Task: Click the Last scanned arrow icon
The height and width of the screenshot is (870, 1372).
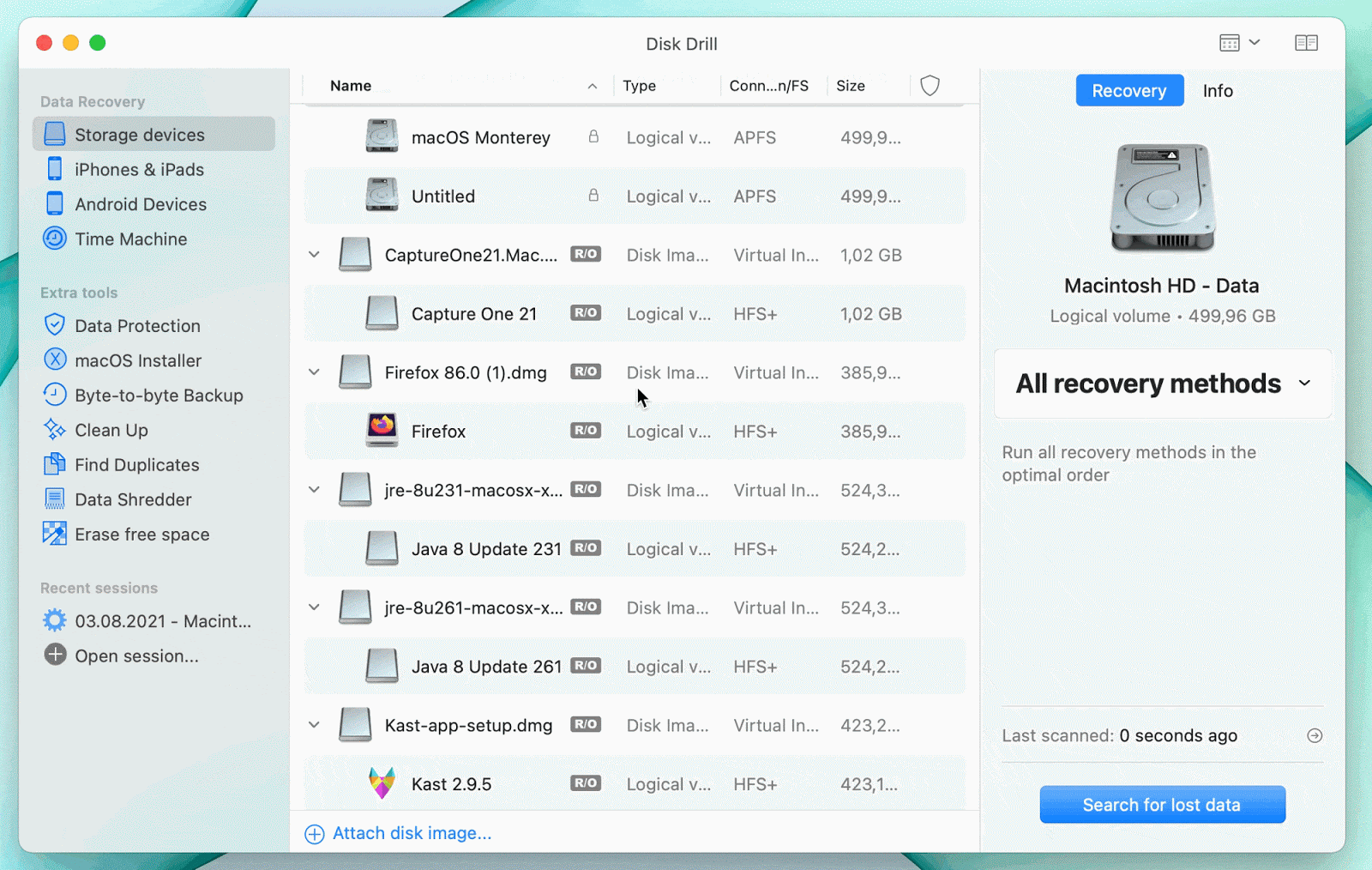Action: pos(1315,735)
